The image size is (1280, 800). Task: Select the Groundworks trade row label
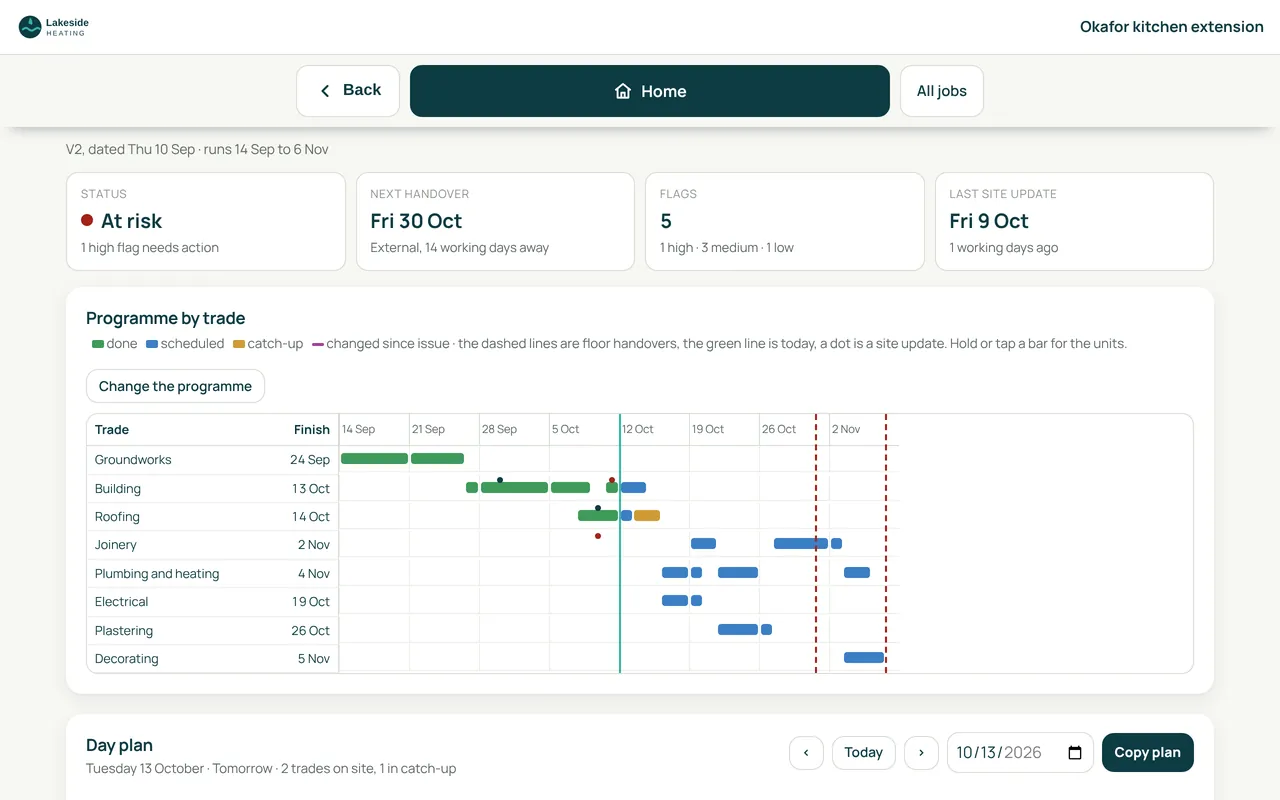click(x=133, y=460)
